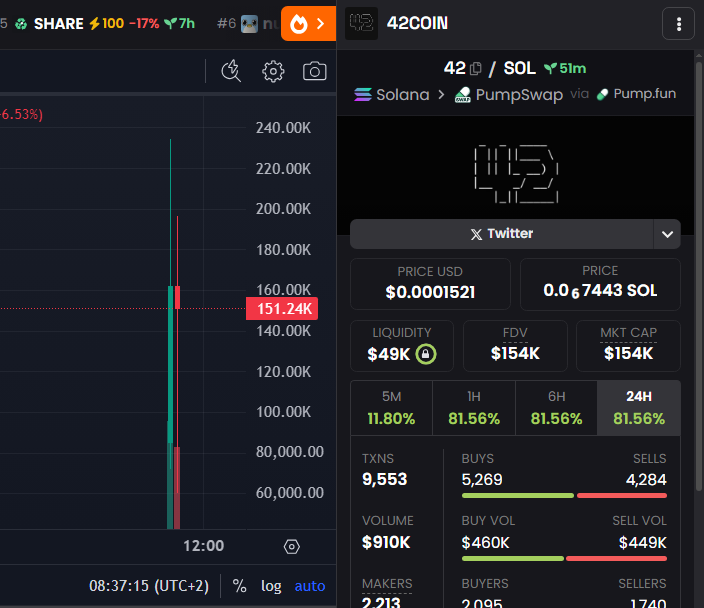
Task: Click the PRICE USD $0.0001521 box
Action: [430, 284]
